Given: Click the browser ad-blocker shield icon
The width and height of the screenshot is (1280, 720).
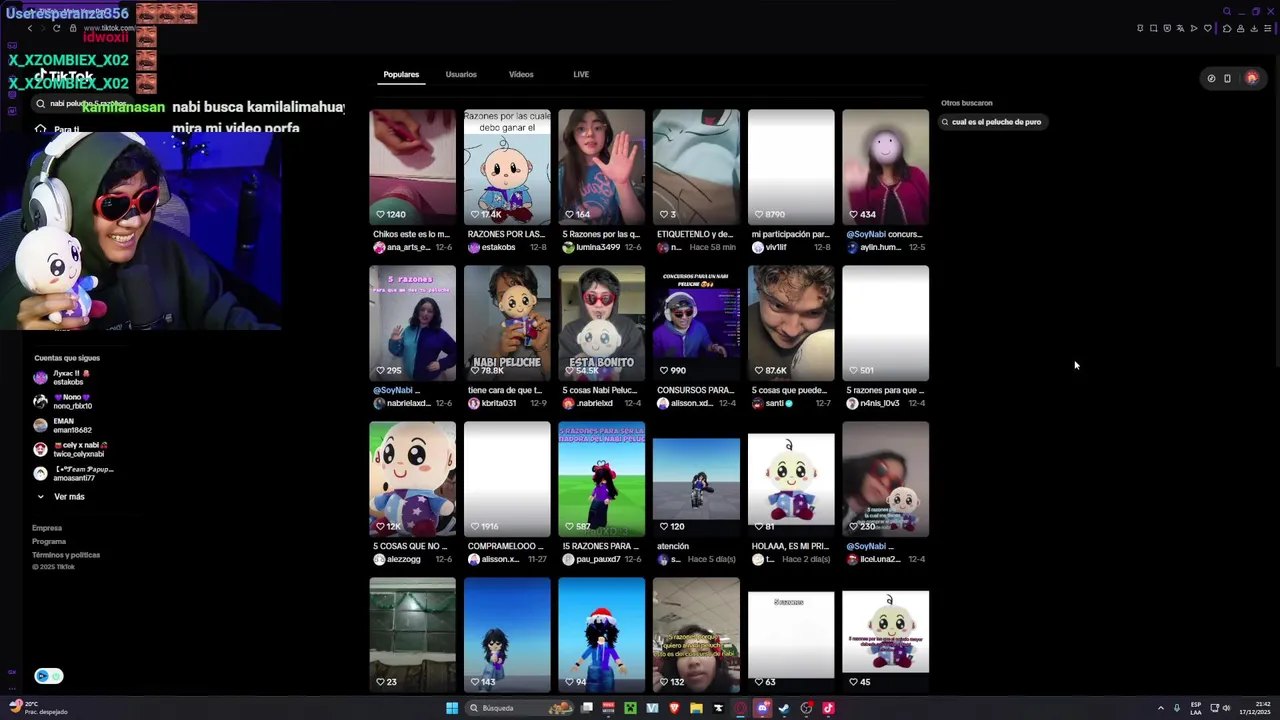Looking at the screenshot, I should pos(1167,28).
